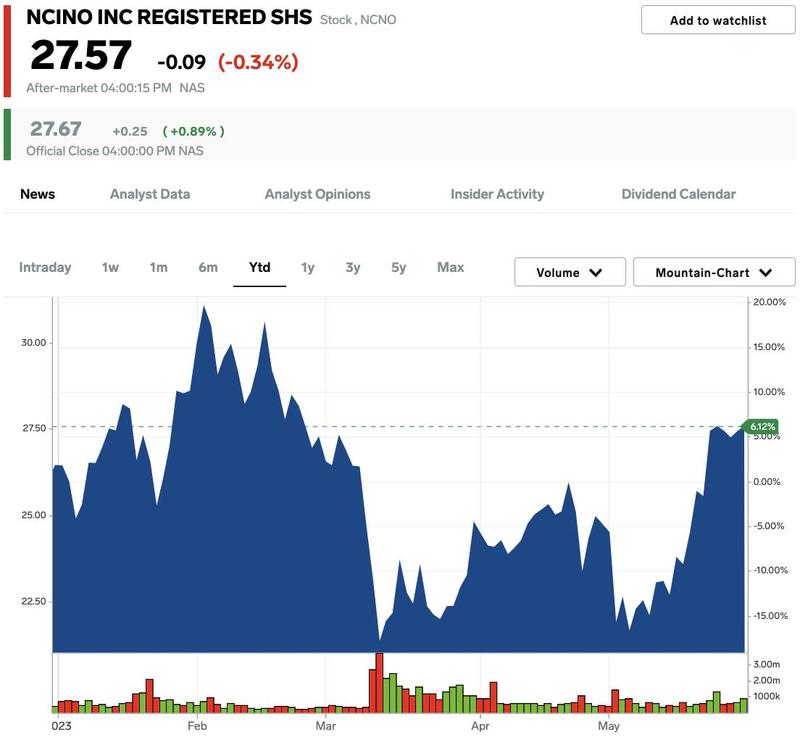The width and height of the screenshot is (800, 751).
Task: Select the Ytd chart range
Action: point(260,267)
